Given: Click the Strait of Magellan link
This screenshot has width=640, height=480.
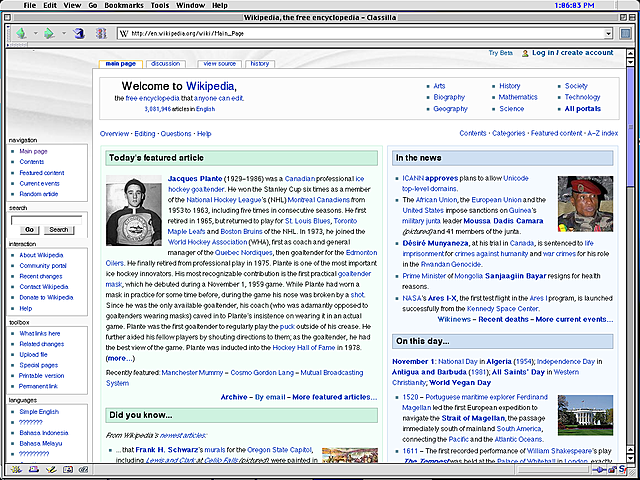Looking at the screenshot, I should [x=473, y=418].
